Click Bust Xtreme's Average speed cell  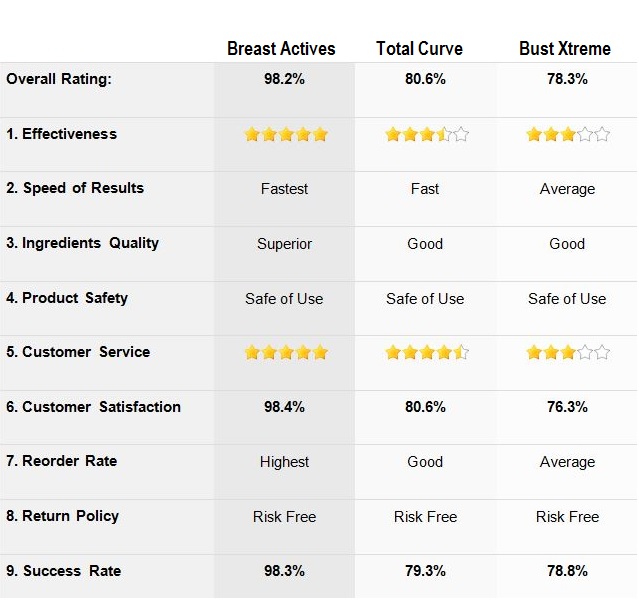point(567,189)
